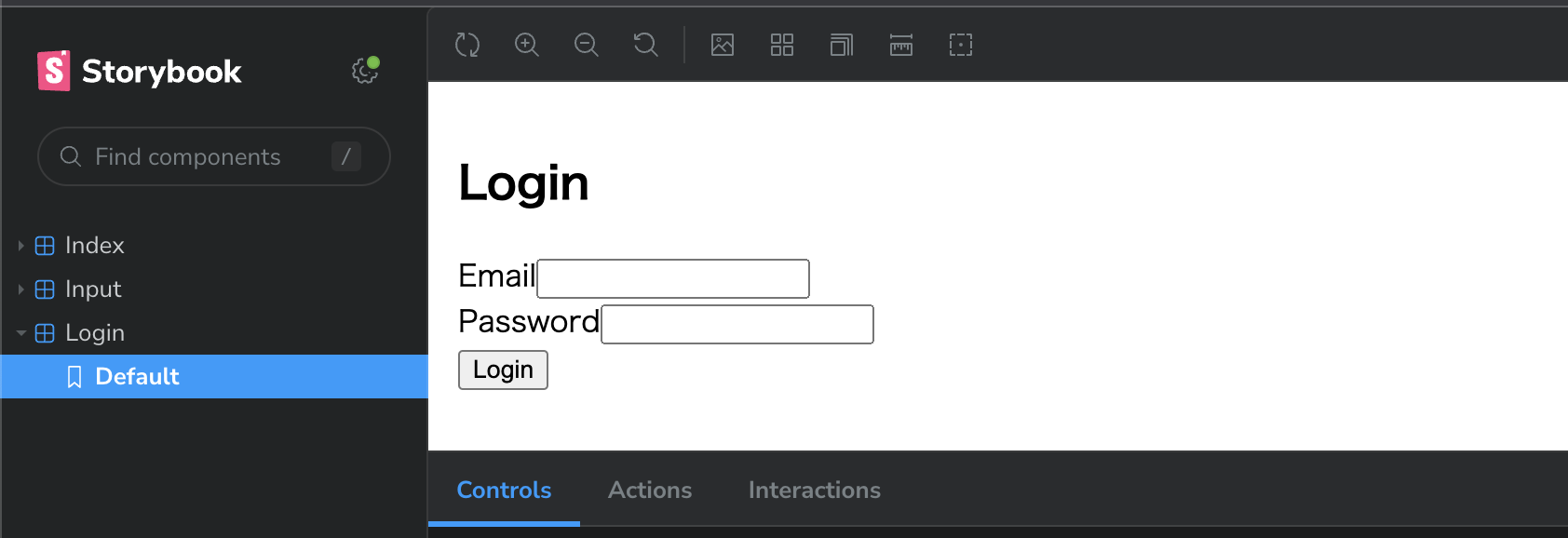
Task: Enable the measure tool
Action: [x=900, y=45]
